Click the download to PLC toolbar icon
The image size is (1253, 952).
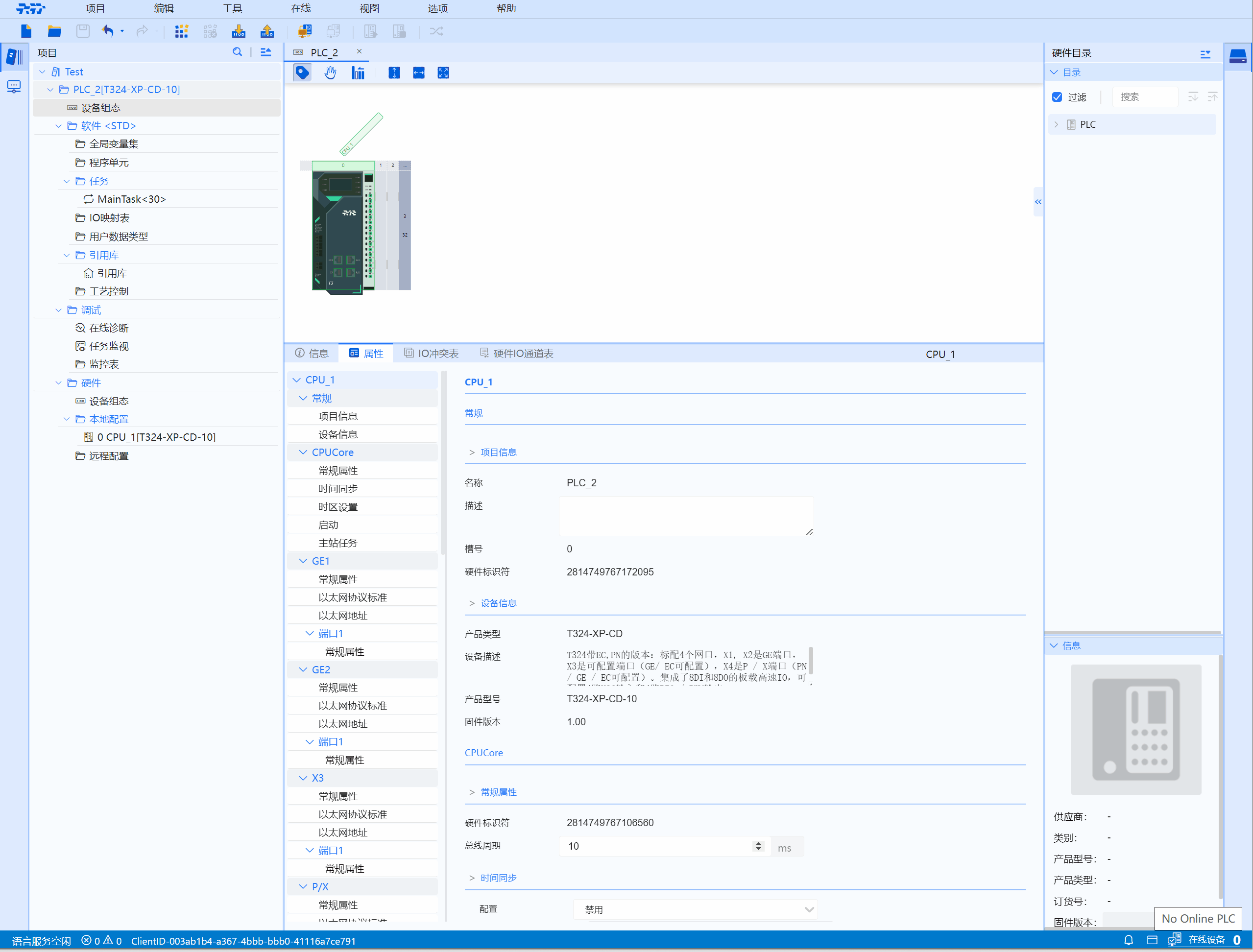[x=239, y=31]
